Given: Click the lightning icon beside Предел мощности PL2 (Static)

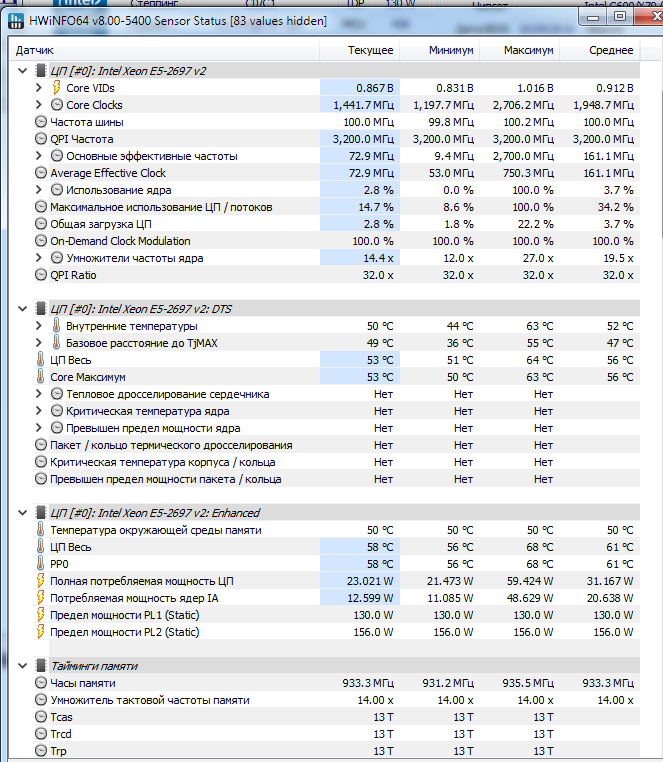Looking at the screenshot, I should point(41,632).
